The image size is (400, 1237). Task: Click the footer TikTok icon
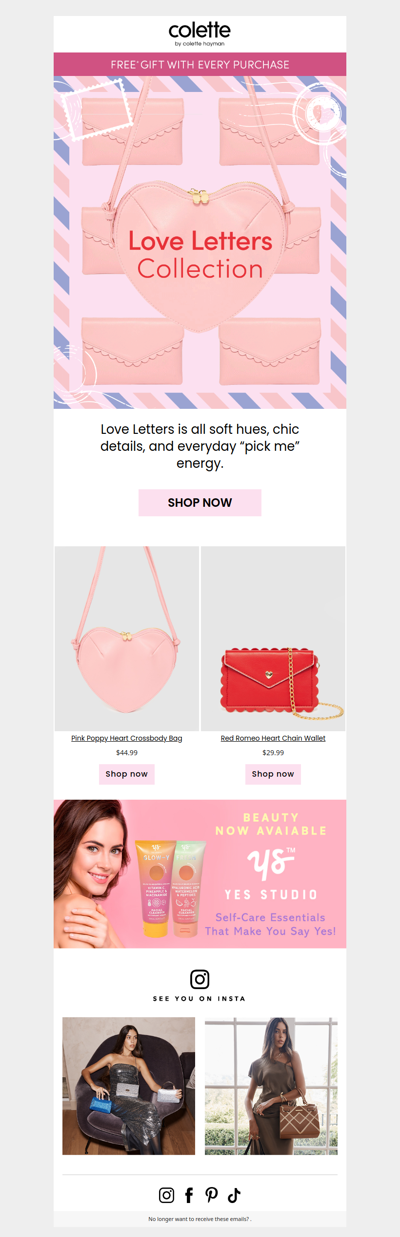point(234,1195)
